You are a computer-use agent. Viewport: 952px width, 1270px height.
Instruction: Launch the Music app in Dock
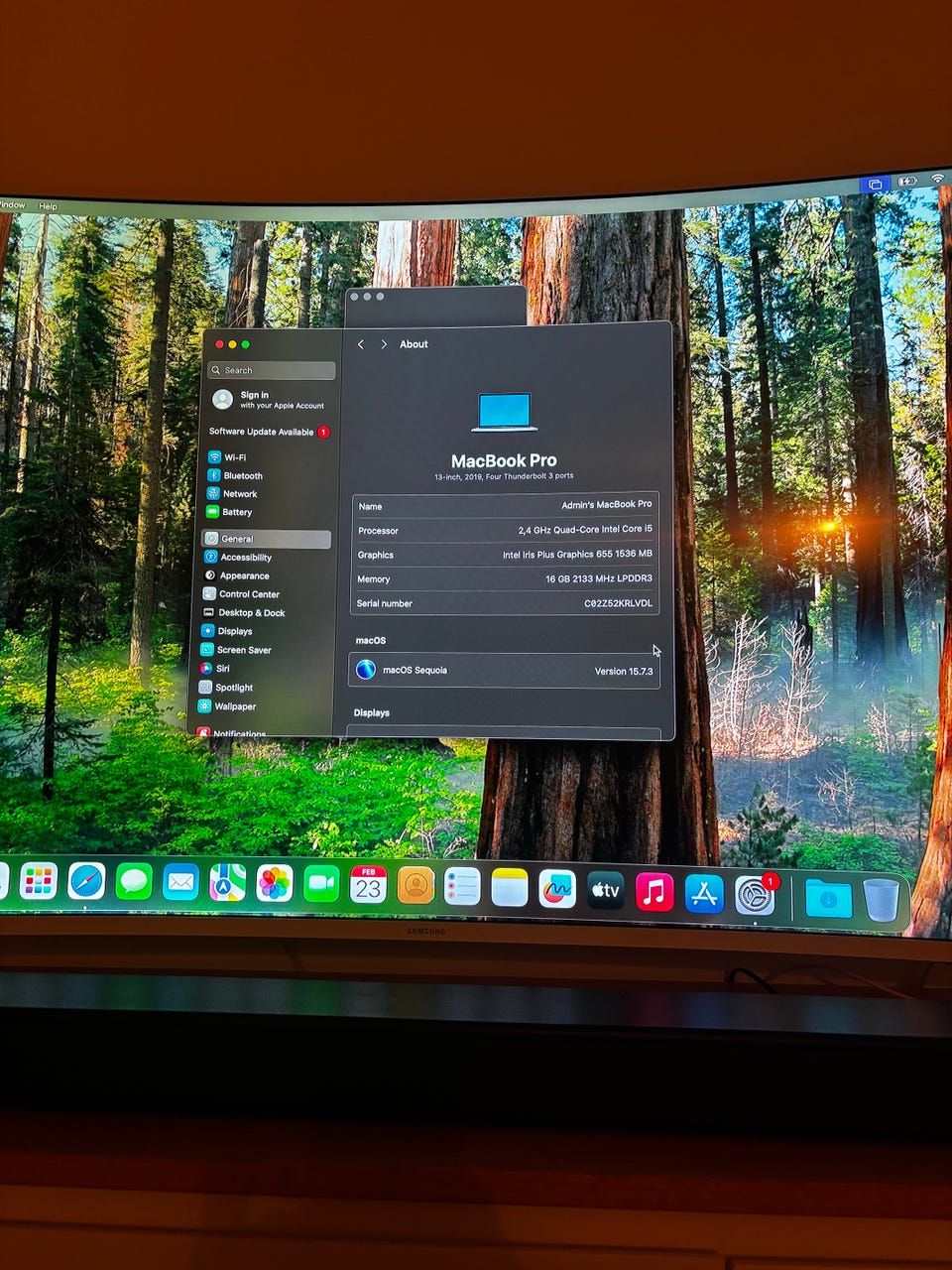pos(654,892)
